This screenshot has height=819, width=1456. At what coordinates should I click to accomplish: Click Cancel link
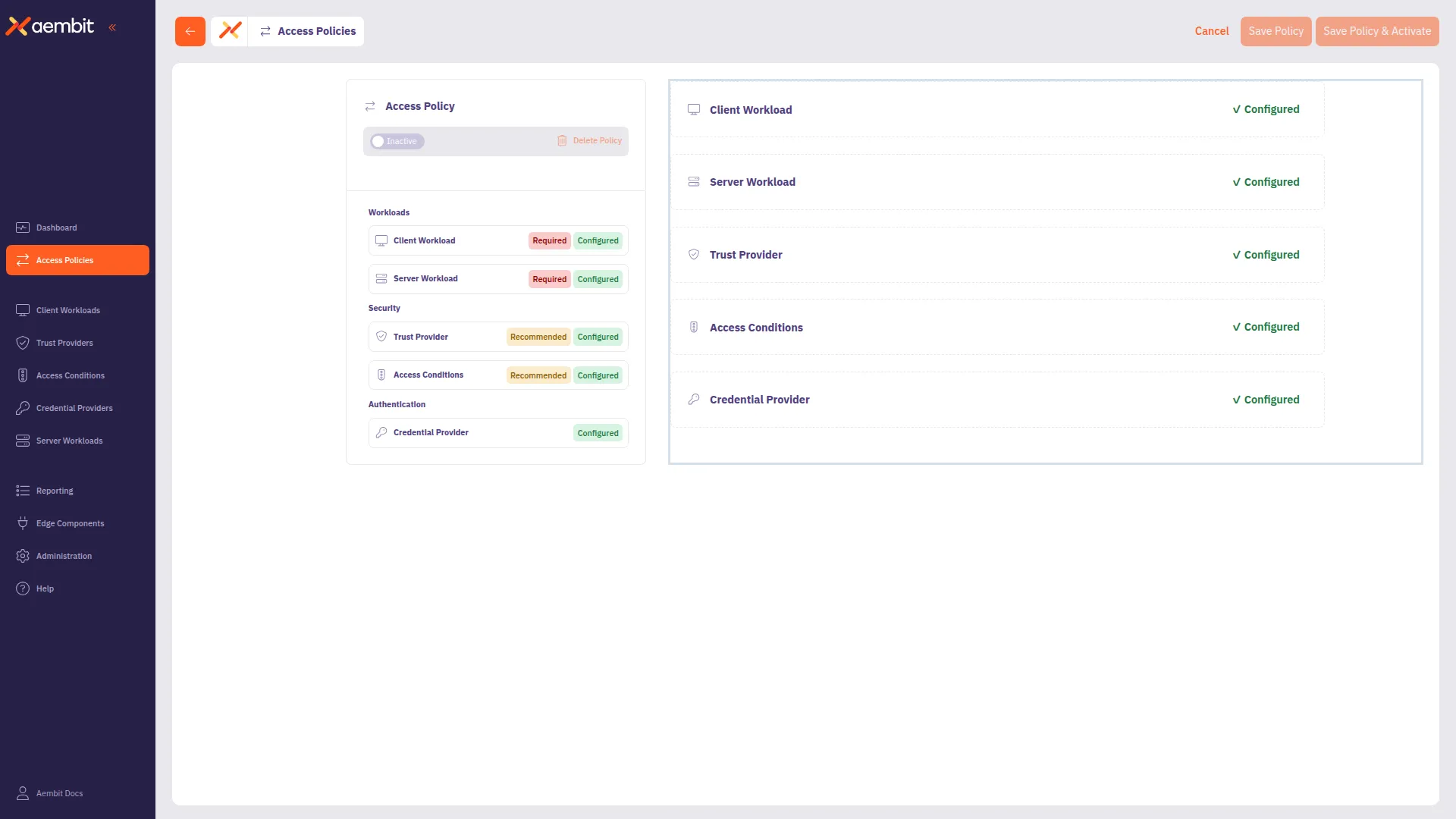coord(1212,31)
